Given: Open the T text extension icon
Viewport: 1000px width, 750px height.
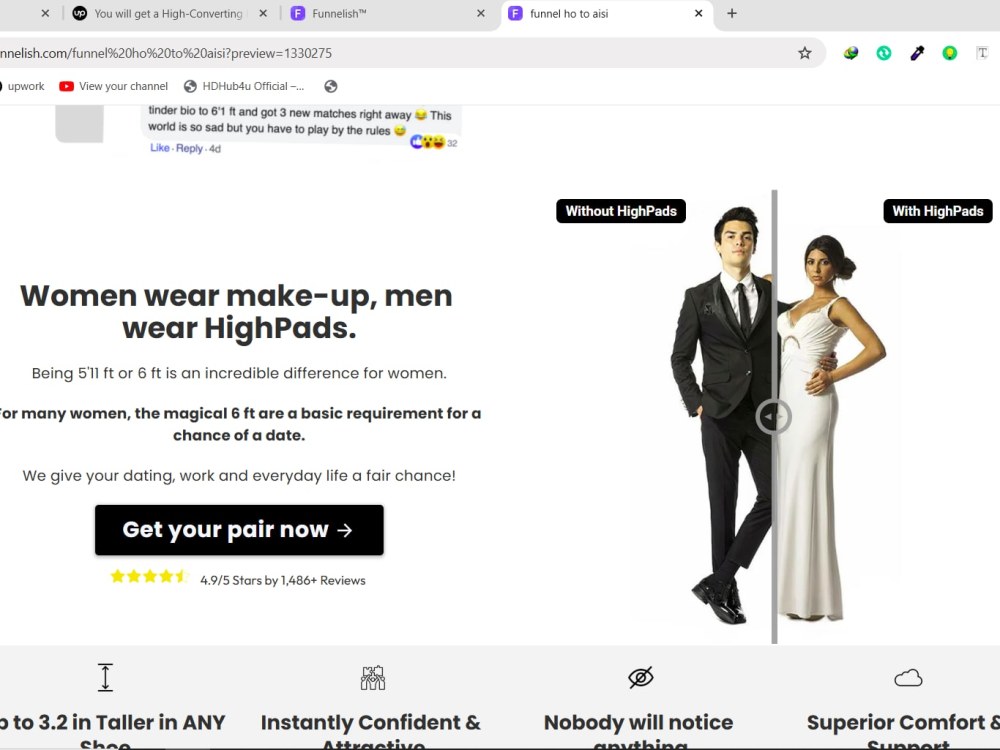Looking at the screenshot, I should pos(982,53).
